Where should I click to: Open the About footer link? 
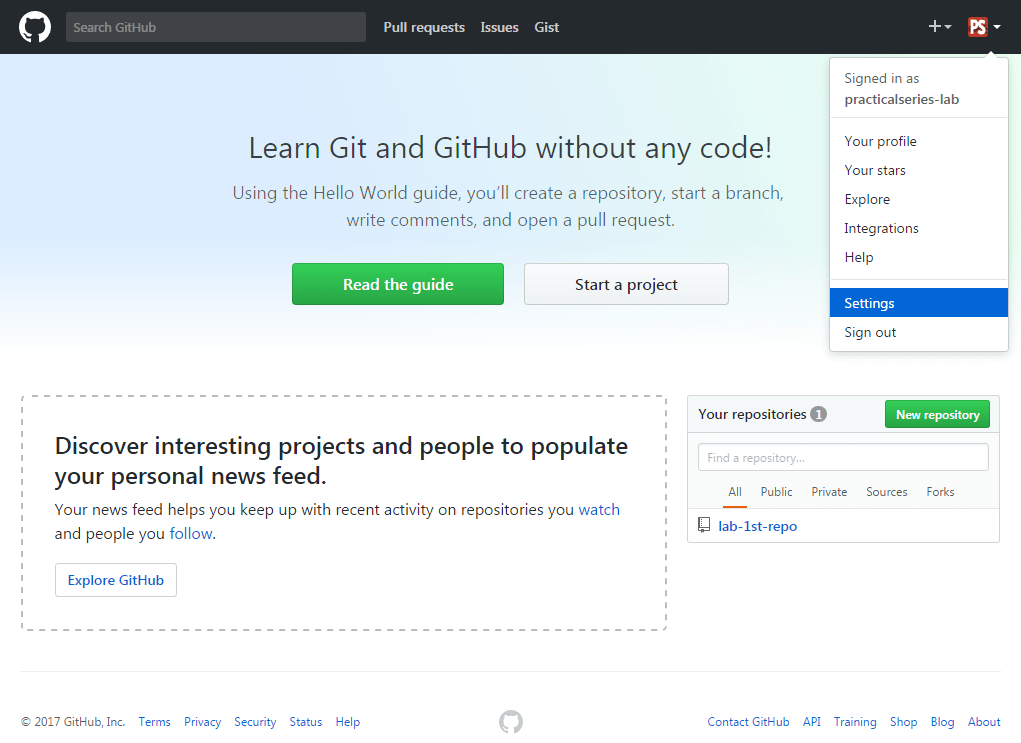(x=984, y=722)
